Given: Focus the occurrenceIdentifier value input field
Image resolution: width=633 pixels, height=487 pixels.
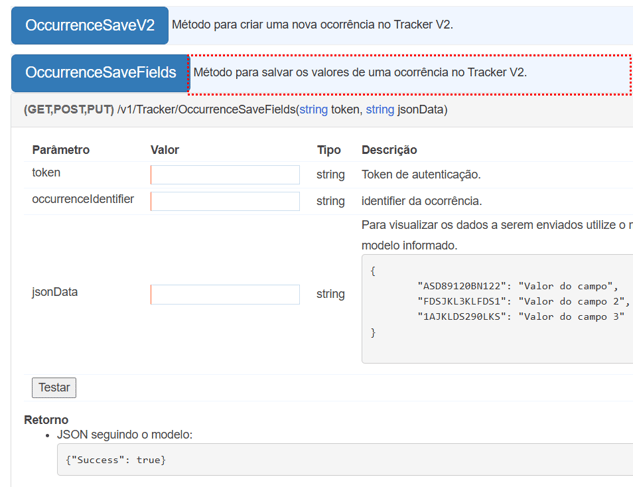Looking at the screenshot, I should pyautogui.click(x=225, y=201).
